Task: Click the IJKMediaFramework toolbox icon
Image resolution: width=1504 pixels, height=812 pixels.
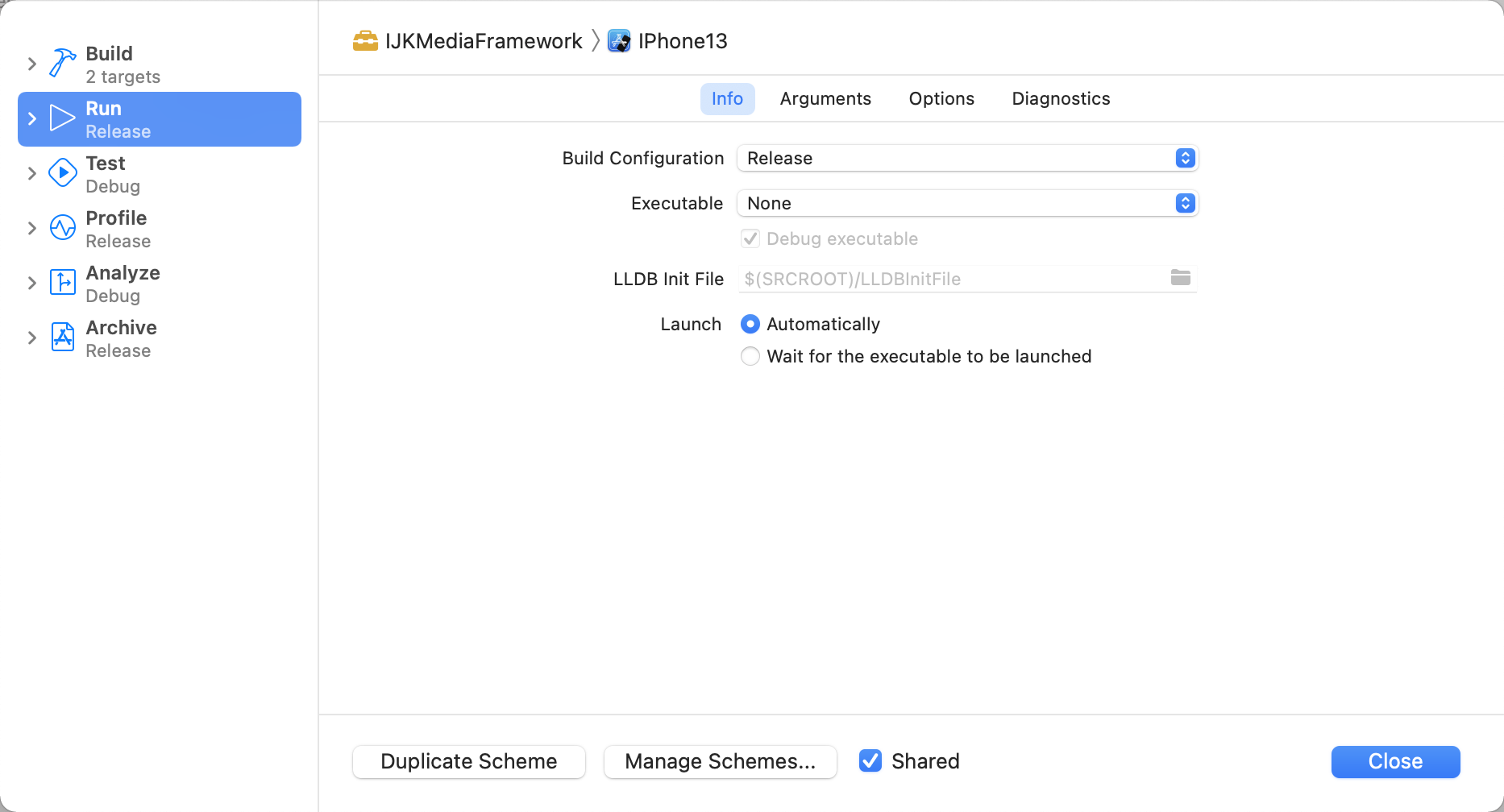Action: point(366,40)
